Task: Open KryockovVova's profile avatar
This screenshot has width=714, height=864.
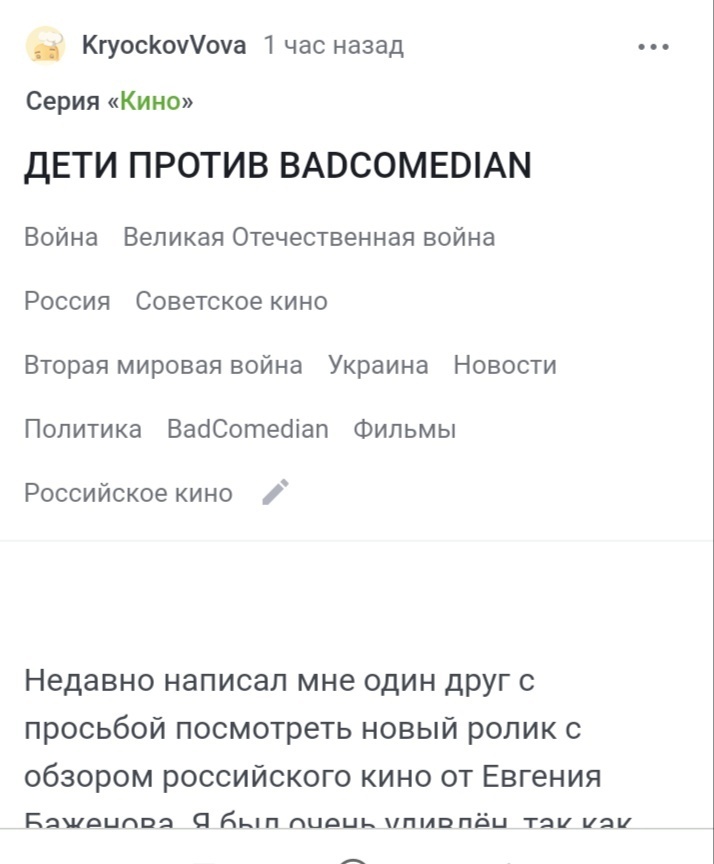Action: click(x=46, y=46)
